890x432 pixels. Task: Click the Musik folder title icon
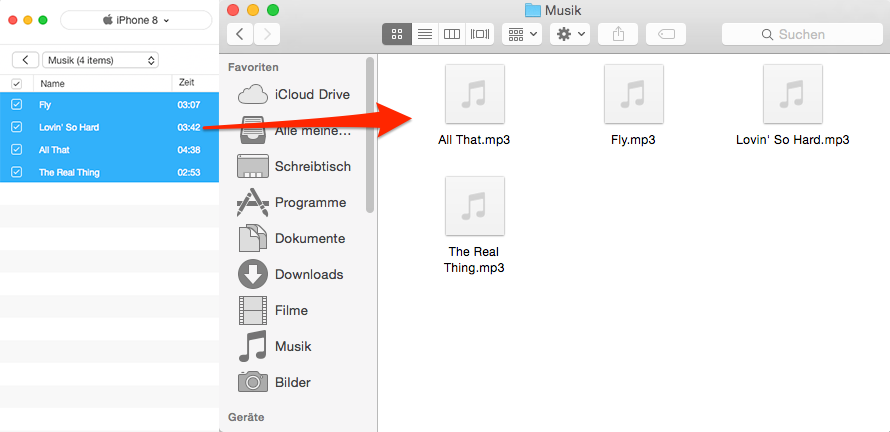coord(532,10)
